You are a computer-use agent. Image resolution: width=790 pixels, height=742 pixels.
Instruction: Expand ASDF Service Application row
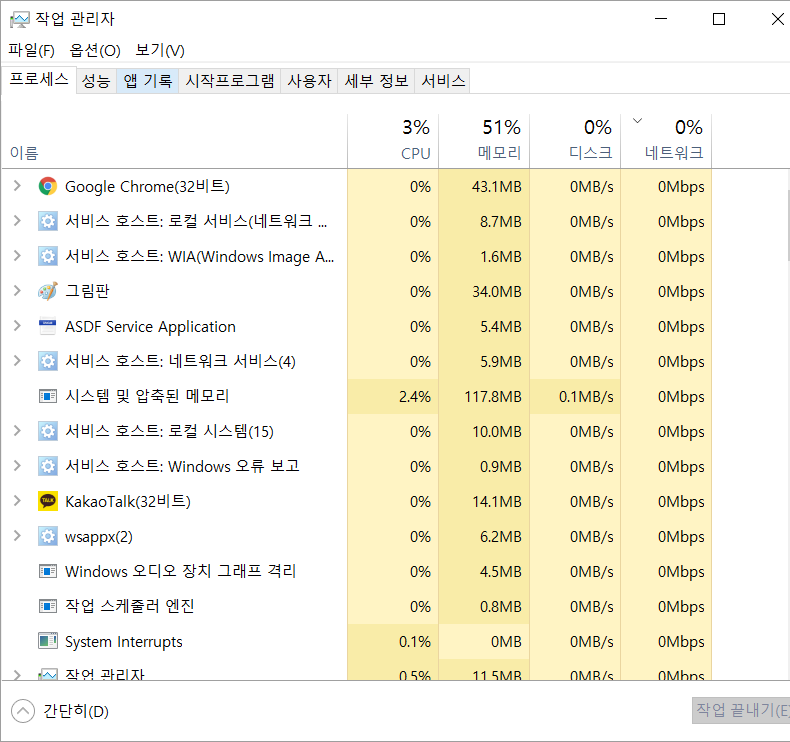17,326
